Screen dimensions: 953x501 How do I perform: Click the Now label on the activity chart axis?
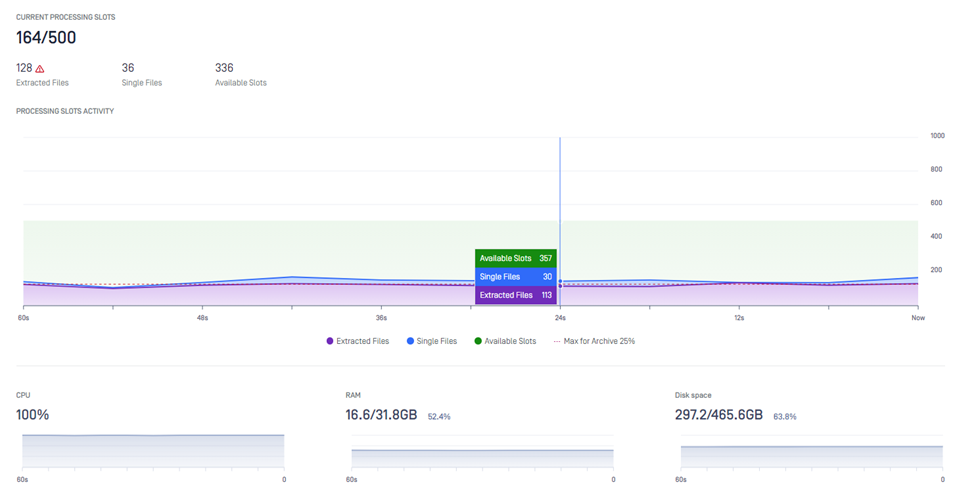click(917, 318)
